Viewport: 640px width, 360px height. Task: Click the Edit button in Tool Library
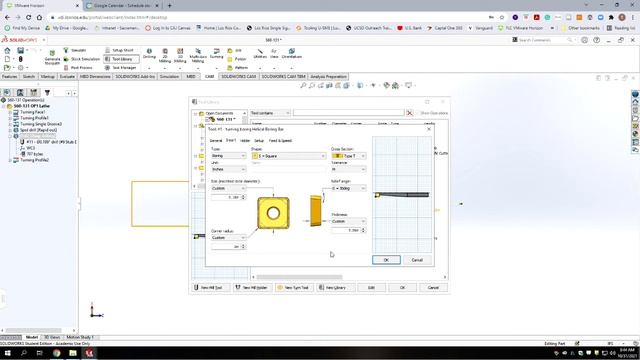pos(371,288)
